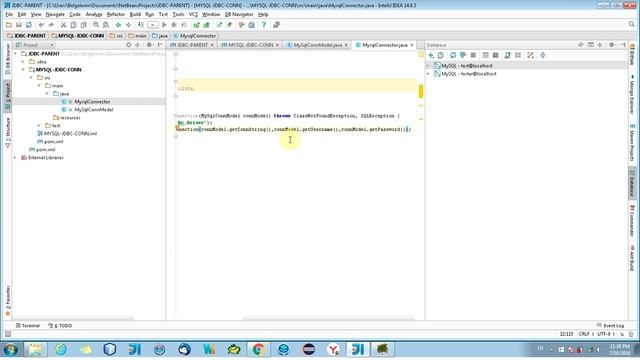Collapse the MYSQL-JDBC-CONN module node
Viewport: 640px width, 360px height.
point(23,70)
